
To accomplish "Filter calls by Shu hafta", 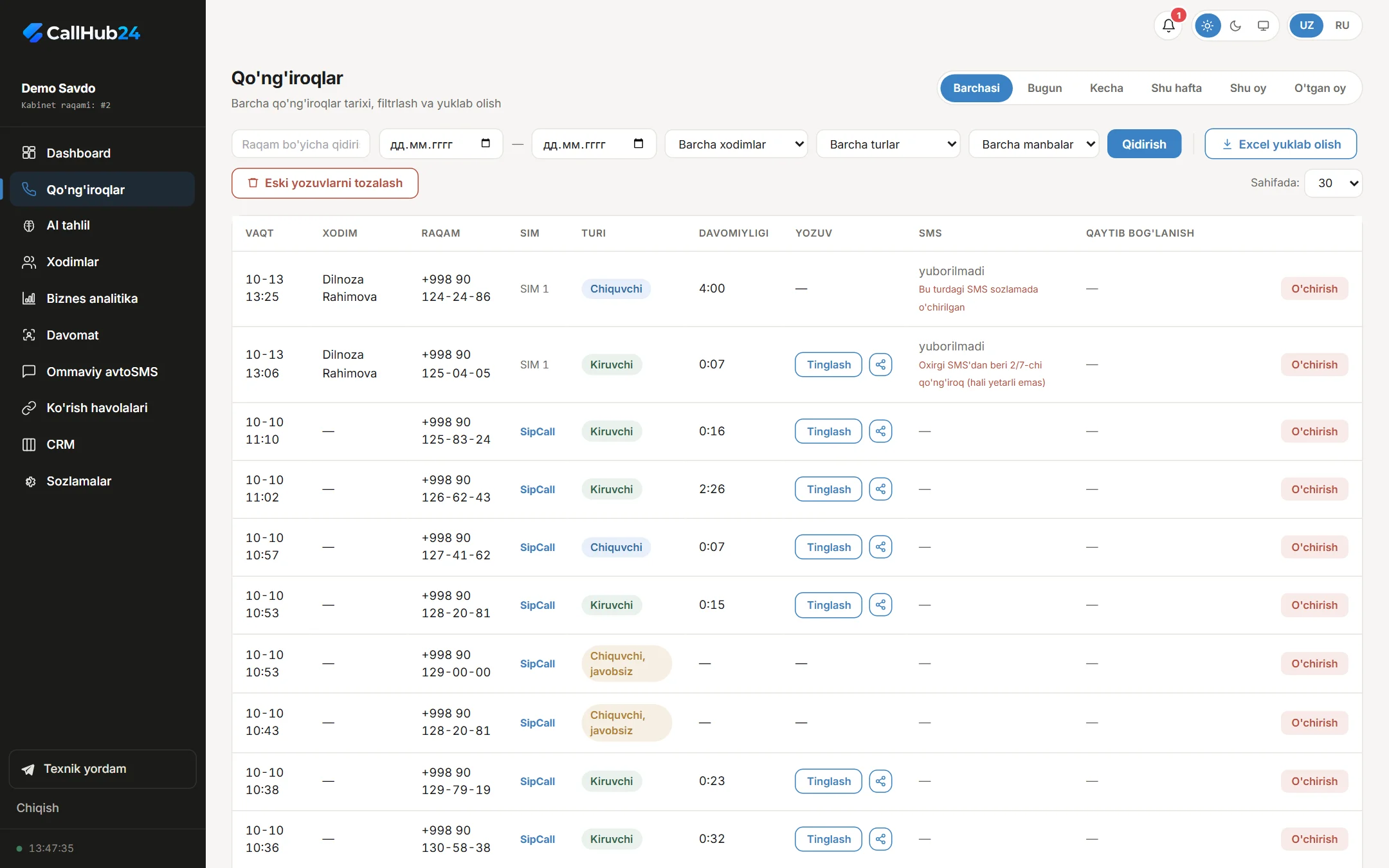I will pos(1176,88).
